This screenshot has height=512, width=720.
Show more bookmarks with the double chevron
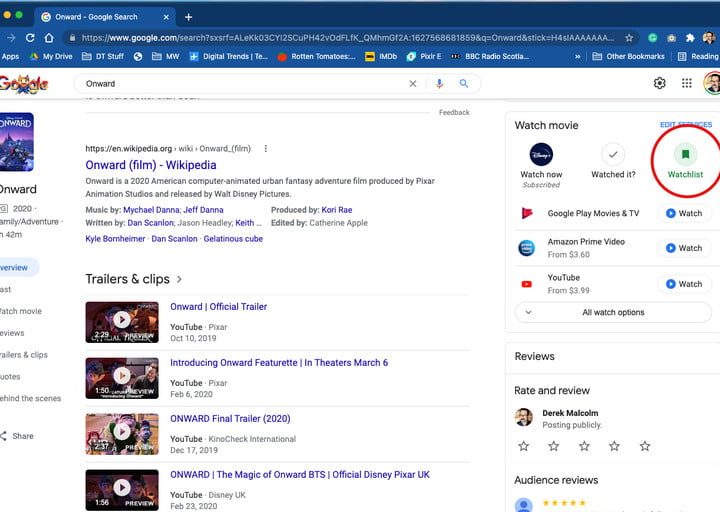577,56
